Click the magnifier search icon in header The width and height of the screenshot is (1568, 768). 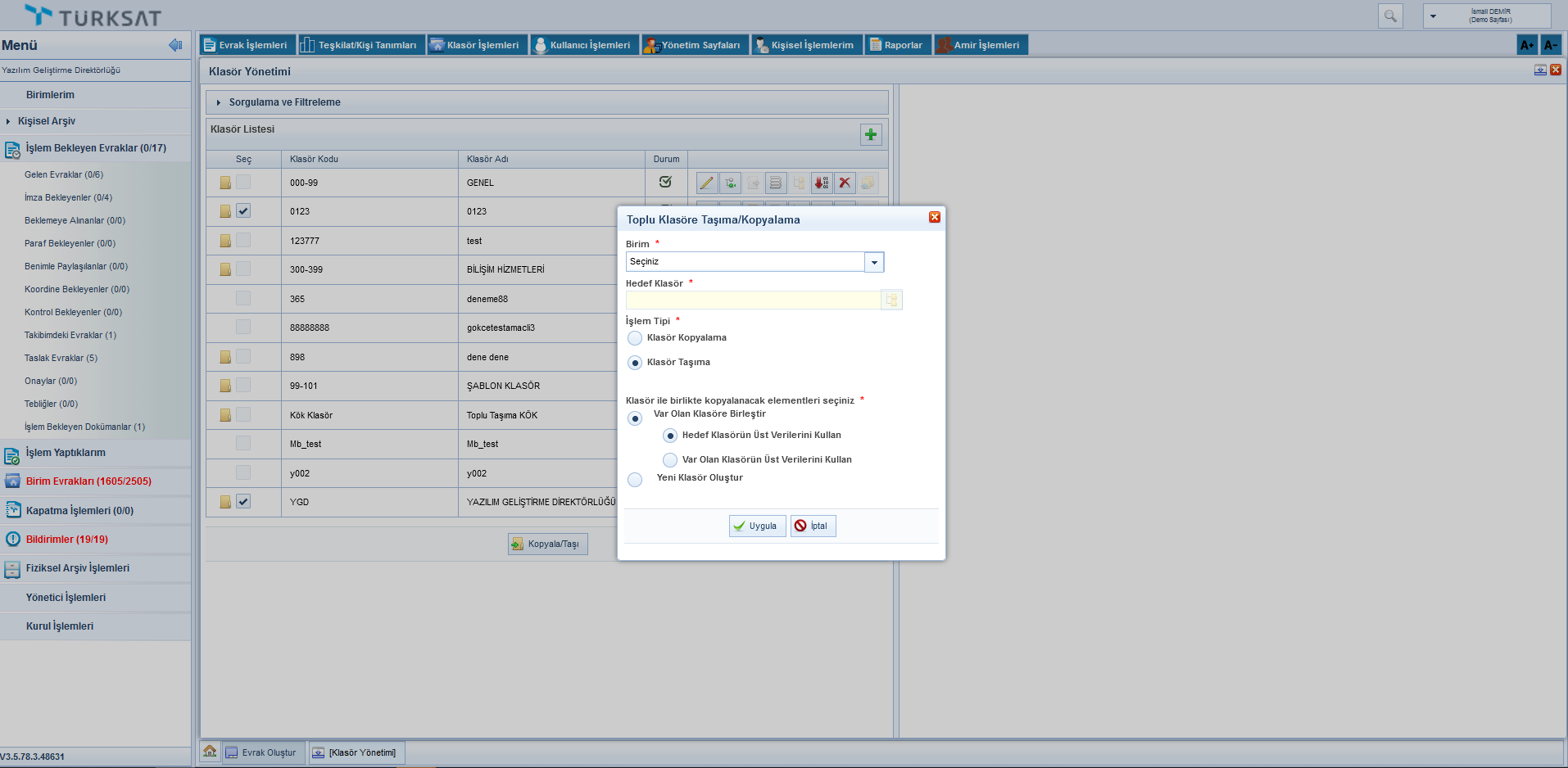(1390, 16)
